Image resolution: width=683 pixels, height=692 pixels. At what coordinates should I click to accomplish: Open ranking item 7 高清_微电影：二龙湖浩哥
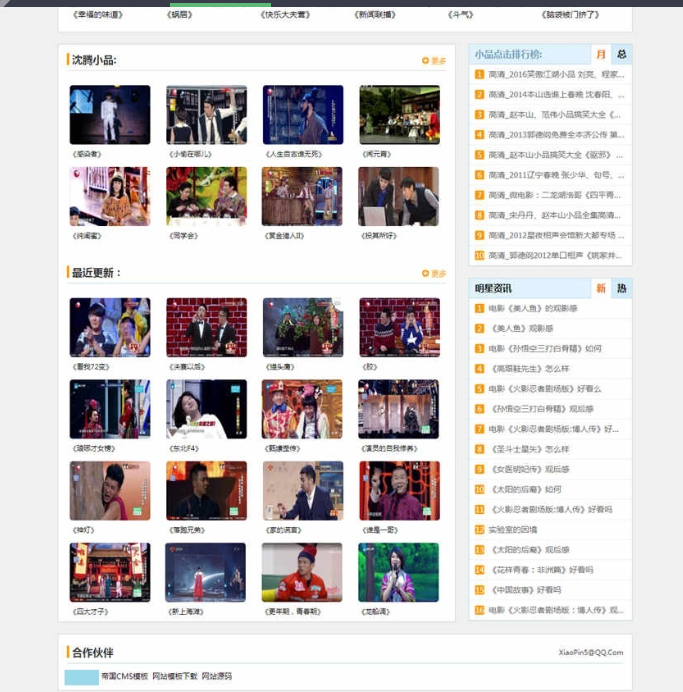click(x=551, y=195)
